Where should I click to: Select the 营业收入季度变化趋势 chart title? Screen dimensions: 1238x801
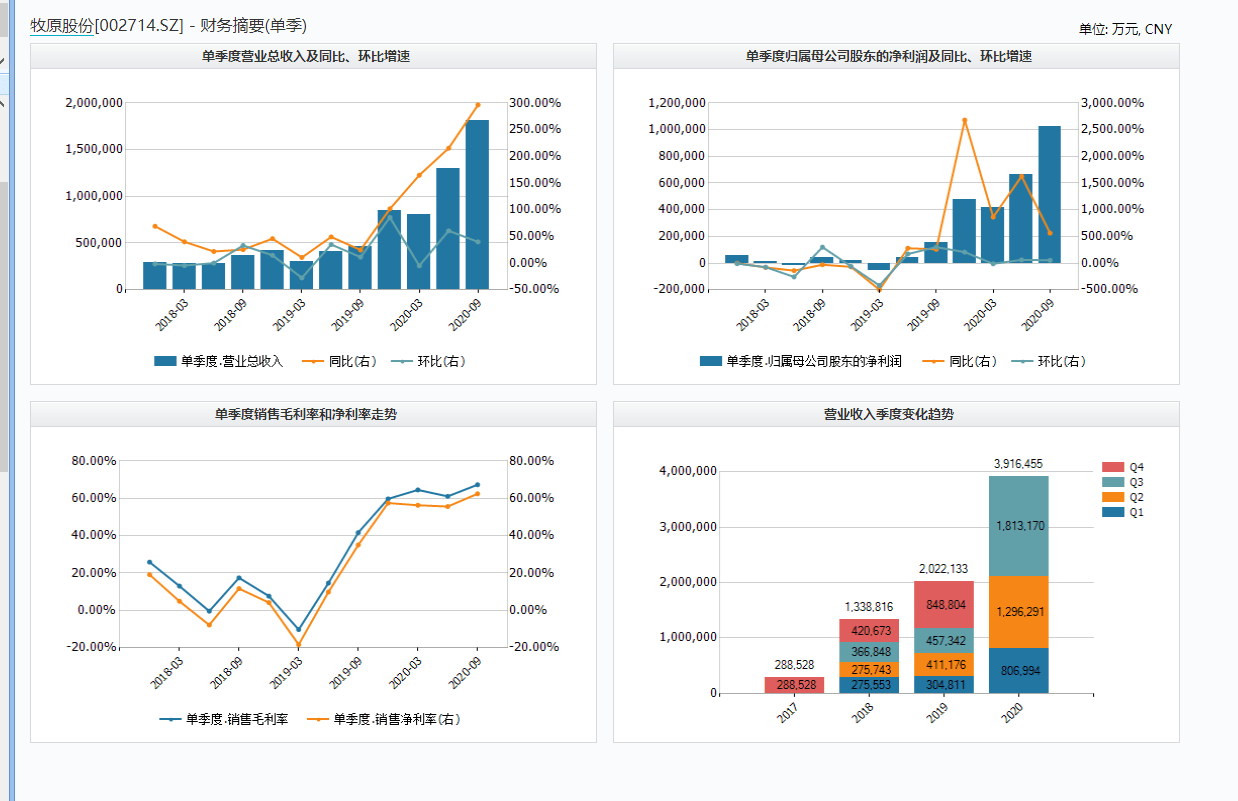(x=889, y=414)
